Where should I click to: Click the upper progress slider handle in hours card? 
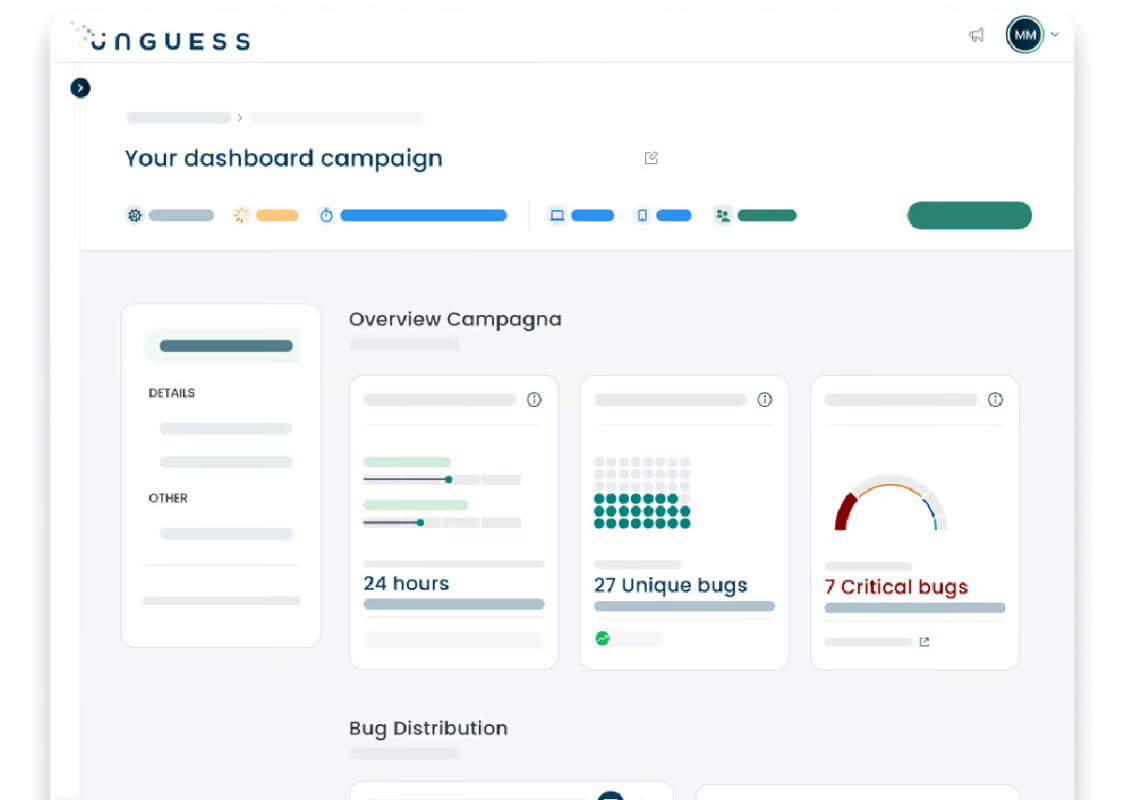(x=448, y=479)
